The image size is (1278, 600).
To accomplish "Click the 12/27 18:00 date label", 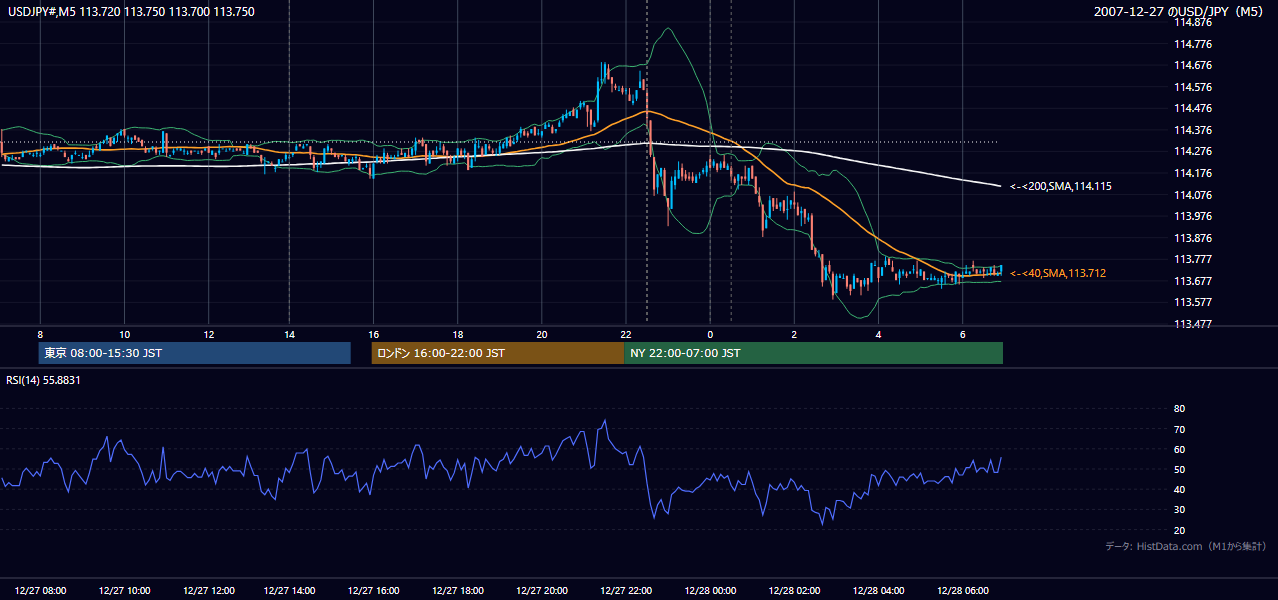I will (459, 591).
